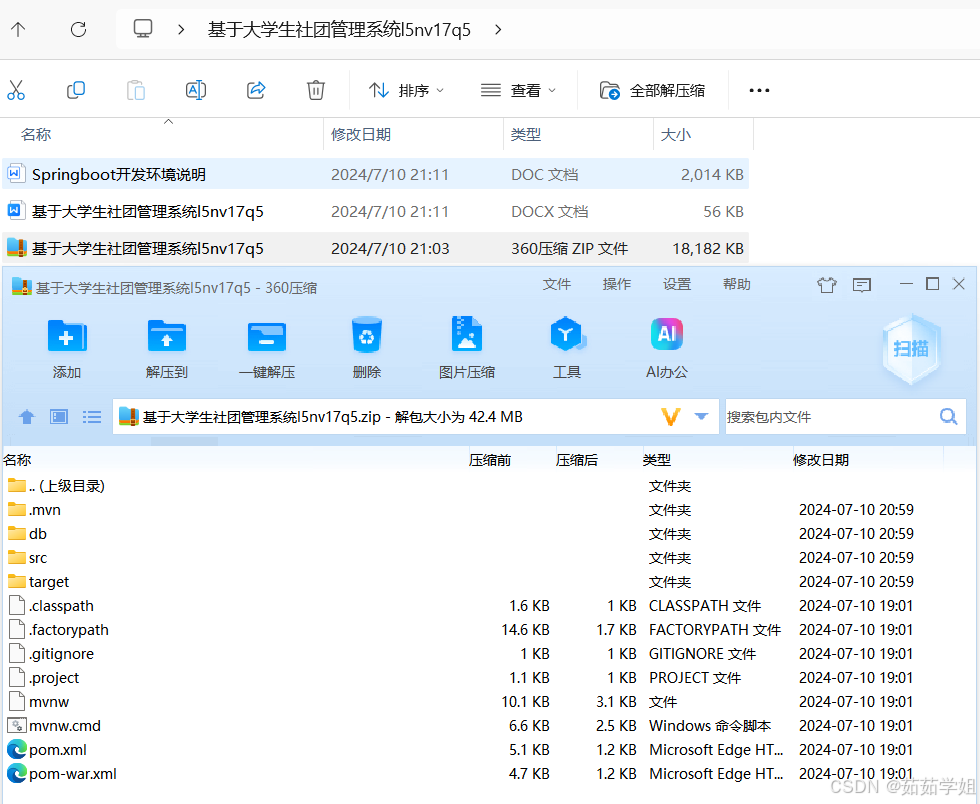Open the archive path dropdown arrow
The height and width of the screenshot is (804, 980).
tap(701, 416)
